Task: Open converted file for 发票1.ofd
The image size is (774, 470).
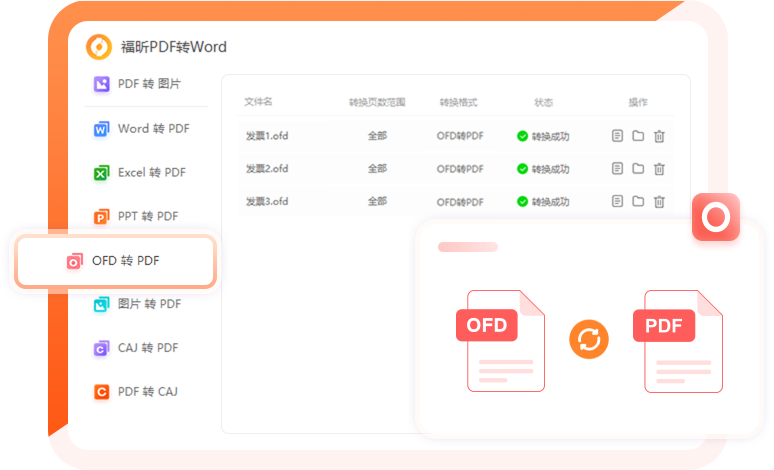Action: (618, 136)
